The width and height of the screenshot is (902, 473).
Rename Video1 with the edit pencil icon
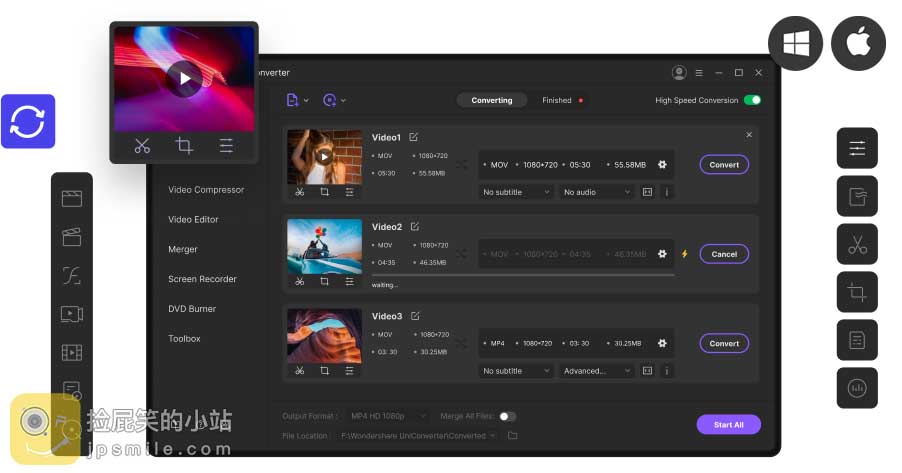(414, 137)
